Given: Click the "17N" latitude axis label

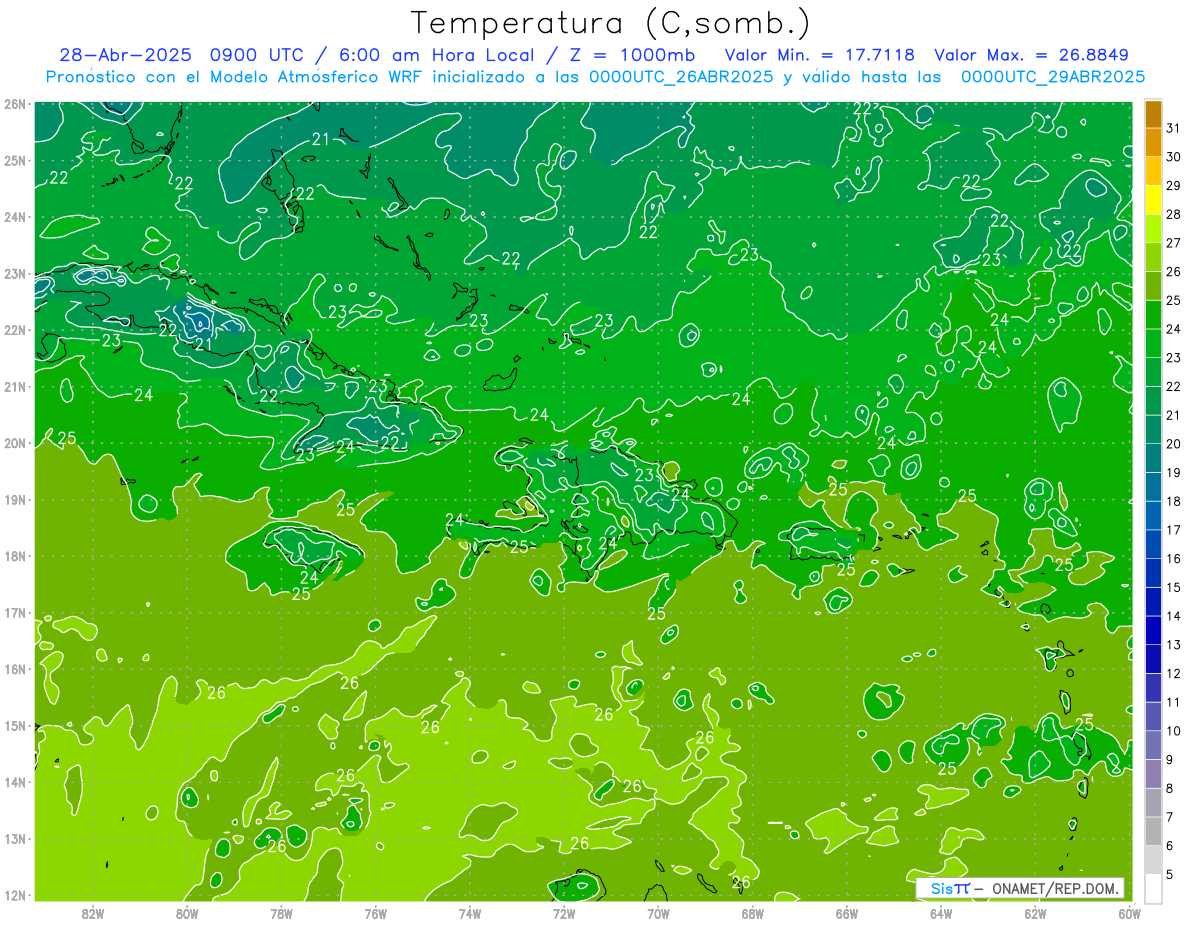Looking at the screenshot, I should pyautogui.click(x=14, y=613).
